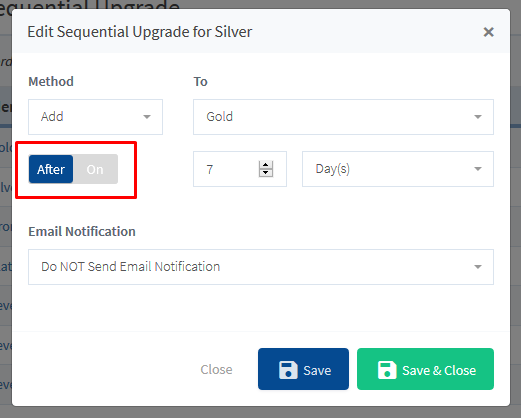Switch the toggle to On

[x=95, y=169]
